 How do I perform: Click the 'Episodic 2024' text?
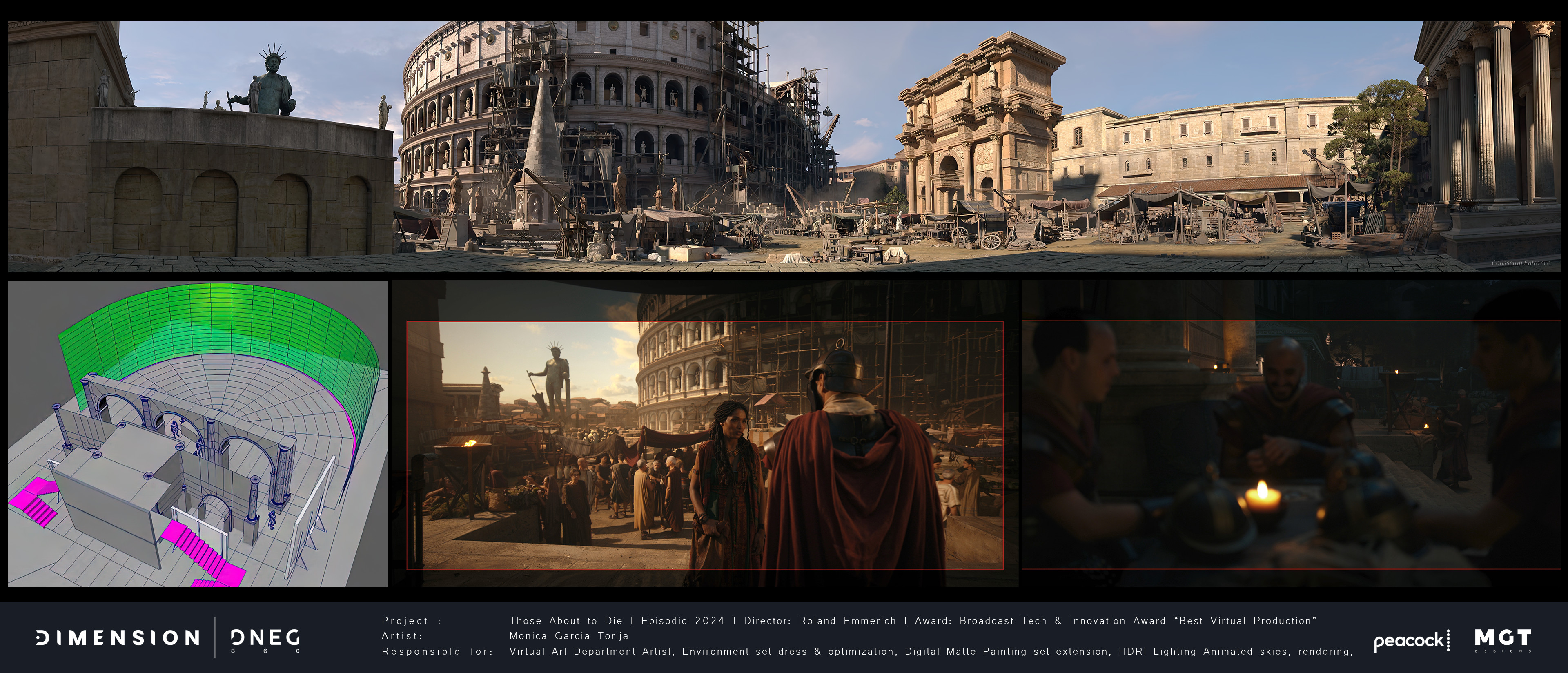[683, 621]
